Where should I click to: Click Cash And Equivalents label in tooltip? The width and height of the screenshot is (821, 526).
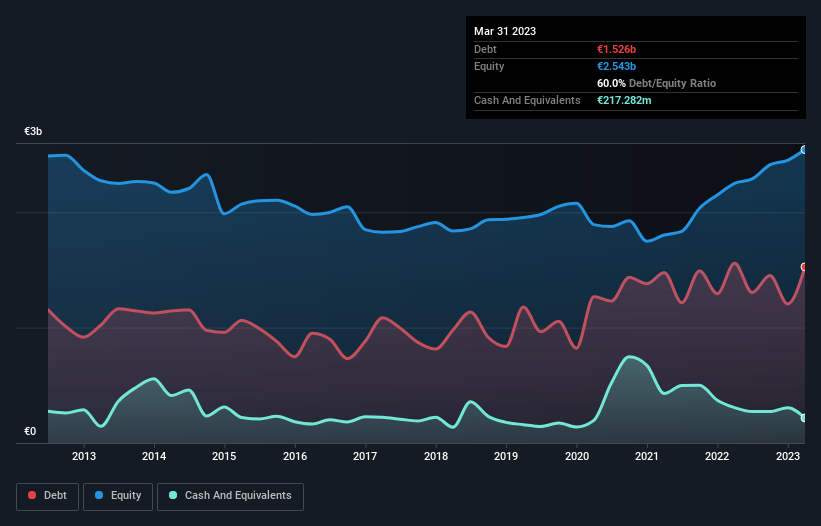point(527,100)
